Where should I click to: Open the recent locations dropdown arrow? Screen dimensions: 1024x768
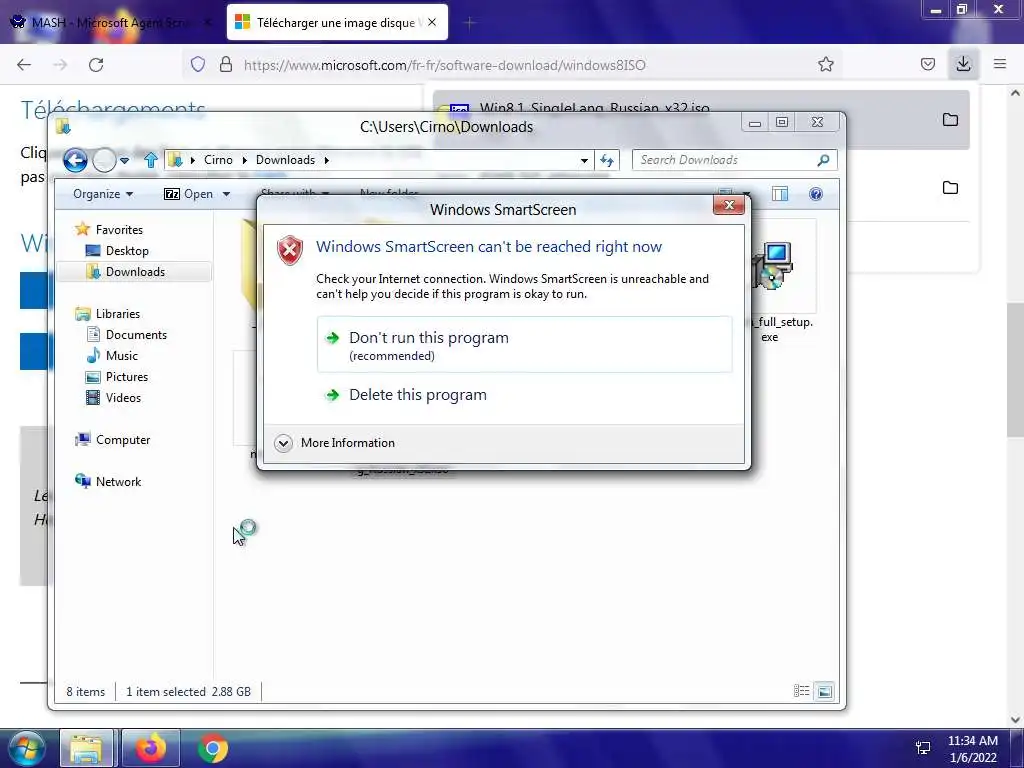tap(124, 161)
